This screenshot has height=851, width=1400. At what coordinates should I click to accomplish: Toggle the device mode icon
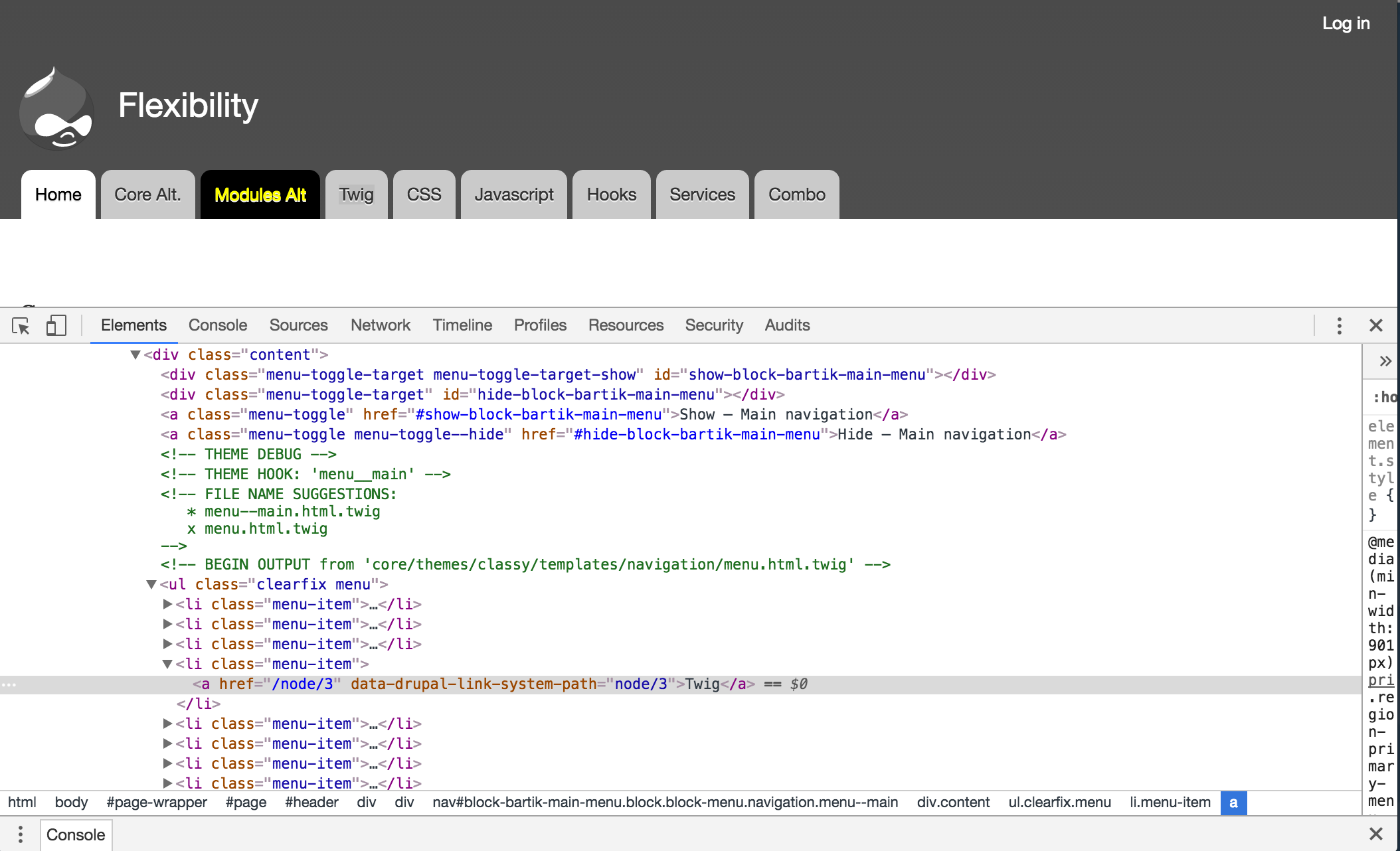coord(56,325)
